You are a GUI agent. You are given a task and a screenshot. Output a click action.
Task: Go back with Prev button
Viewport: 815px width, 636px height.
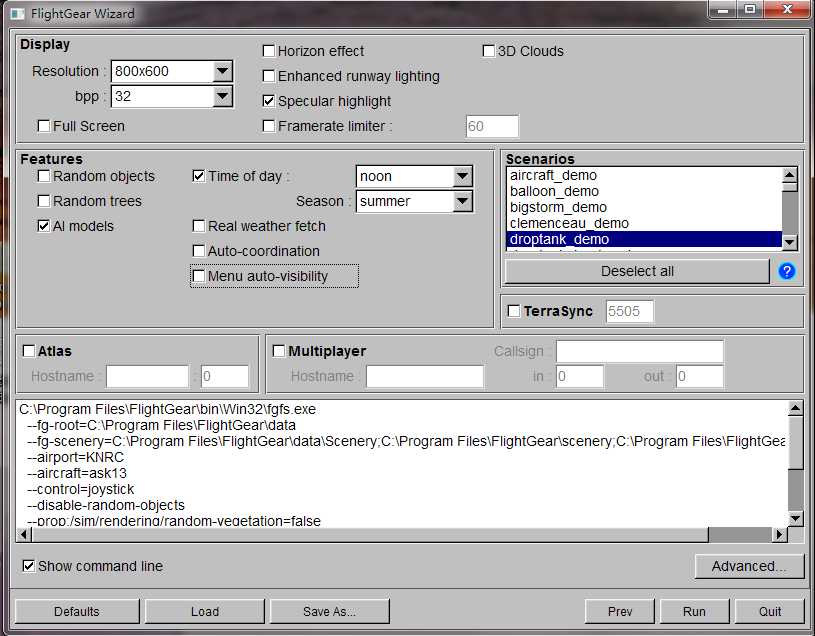(x=620, y=612)
